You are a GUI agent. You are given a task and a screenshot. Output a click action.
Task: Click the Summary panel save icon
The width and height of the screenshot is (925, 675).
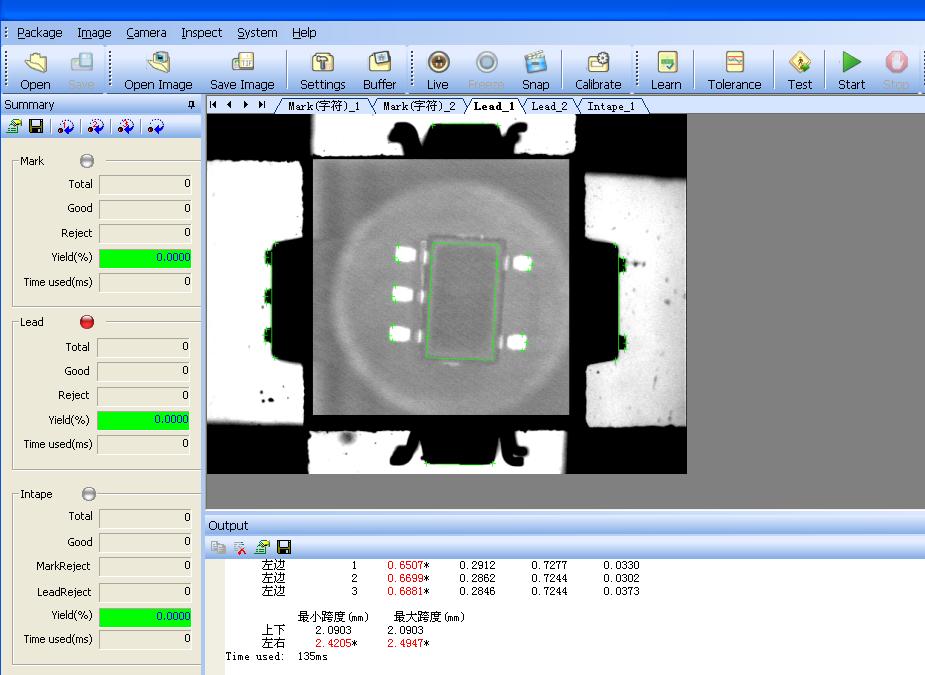pyautogui.click(x=36, y=127)
